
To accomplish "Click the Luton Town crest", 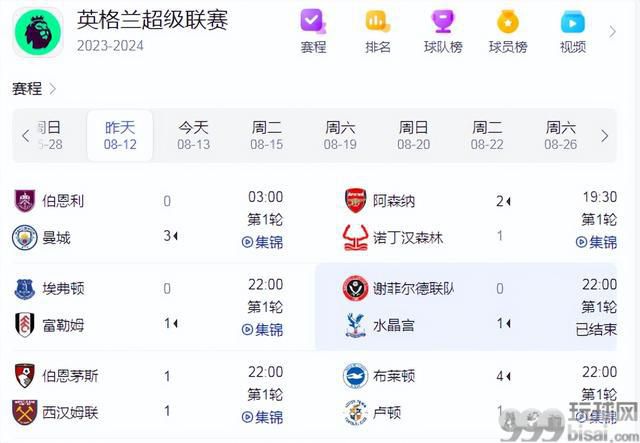I will [x=355, y=412].
